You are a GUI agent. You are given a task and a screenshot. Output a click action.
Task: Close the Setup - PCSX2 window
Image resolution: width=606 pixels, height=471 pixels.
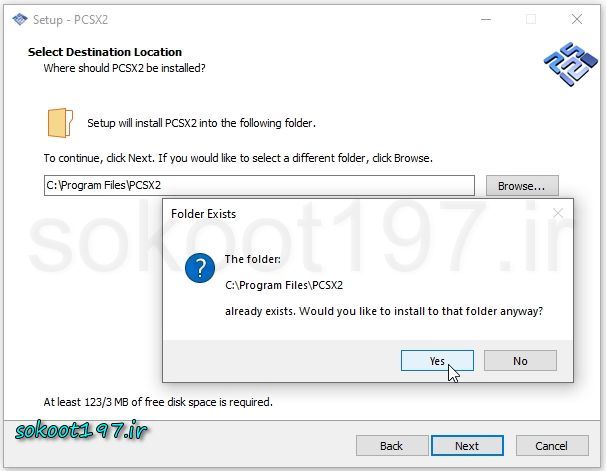pyautogui.click(x=577, y=18)
